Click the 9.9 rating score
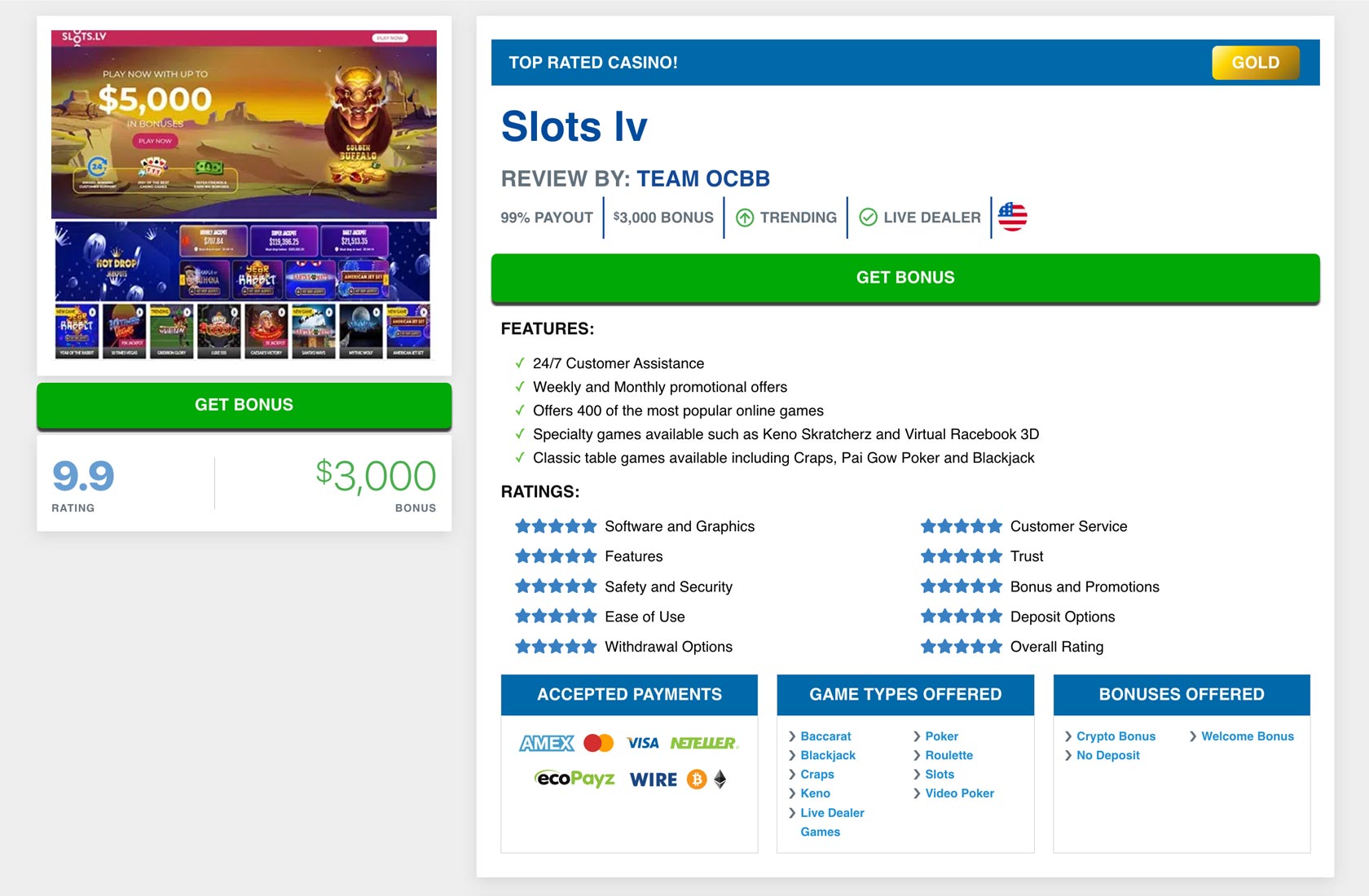 click(x=83, y=476)
